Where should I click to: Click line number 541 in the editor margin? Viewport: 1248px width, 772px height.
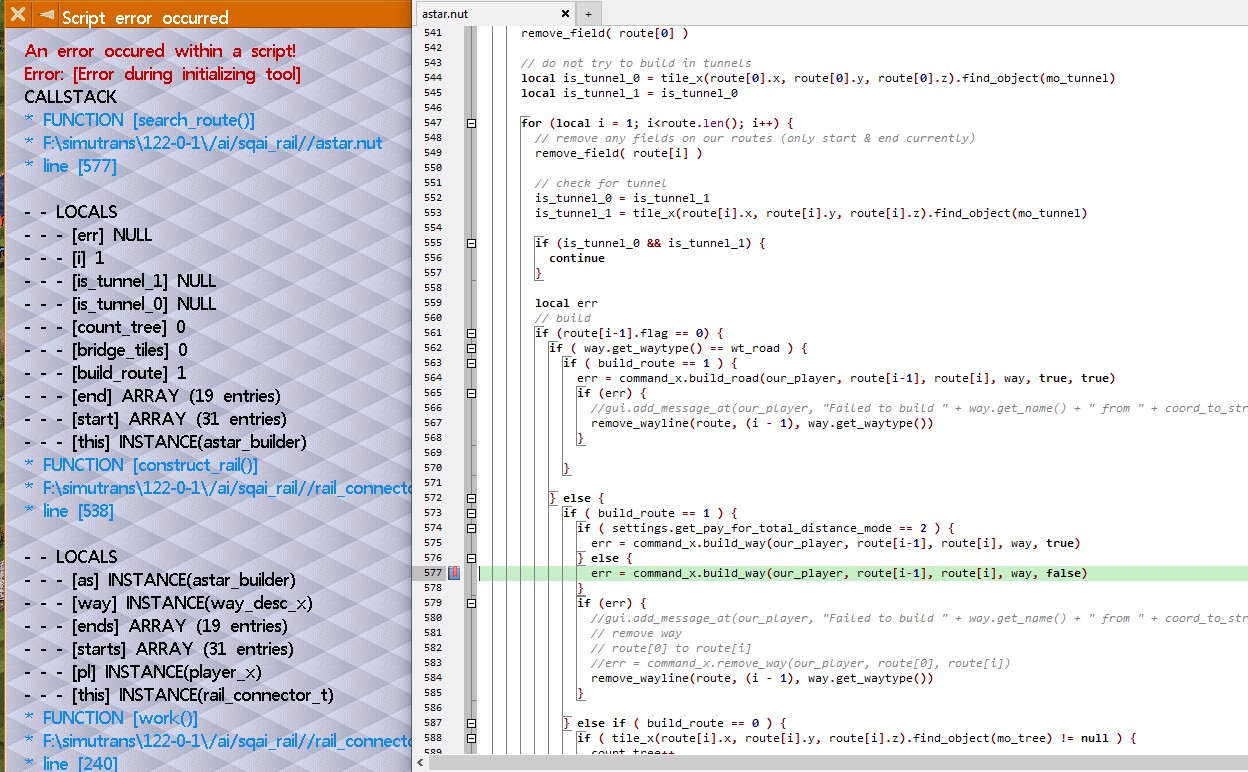click(x=432, y=33)
